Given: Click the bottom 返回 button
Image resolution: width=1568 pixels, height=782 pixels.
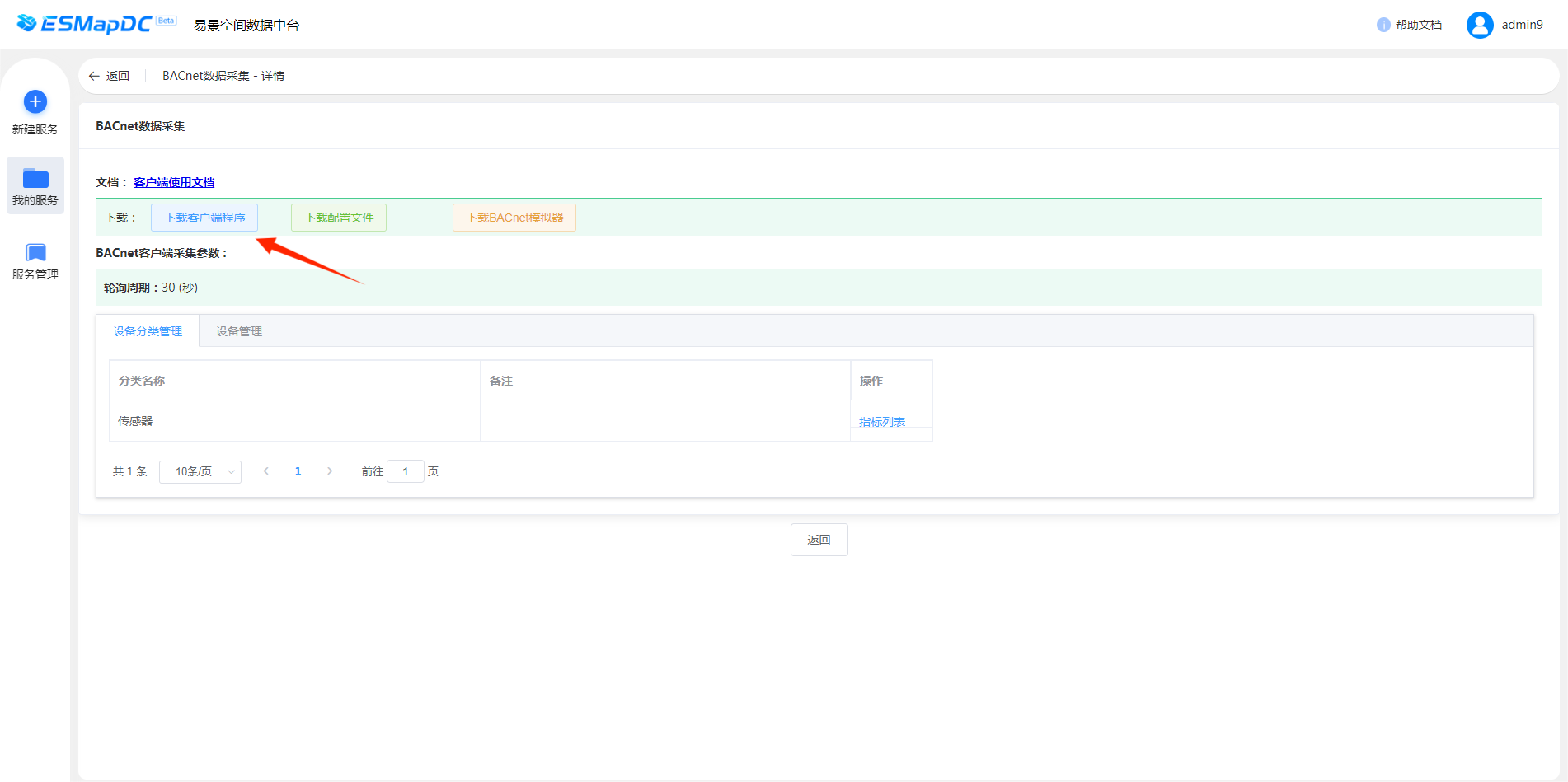Looking at the screenshot, I should click(819, 540).
